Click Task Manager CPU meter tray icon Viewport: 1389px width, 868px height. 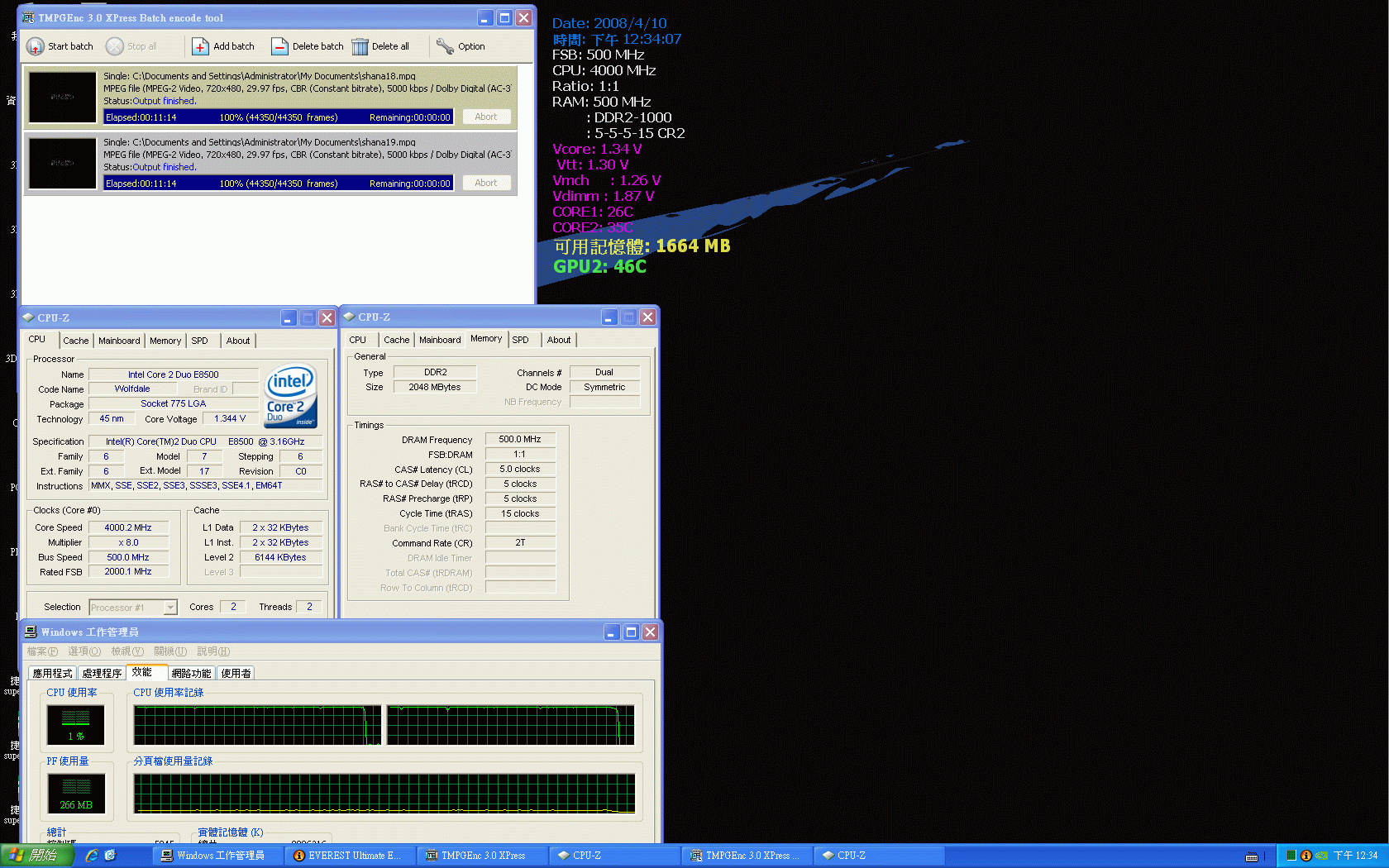click(1291, 856)
